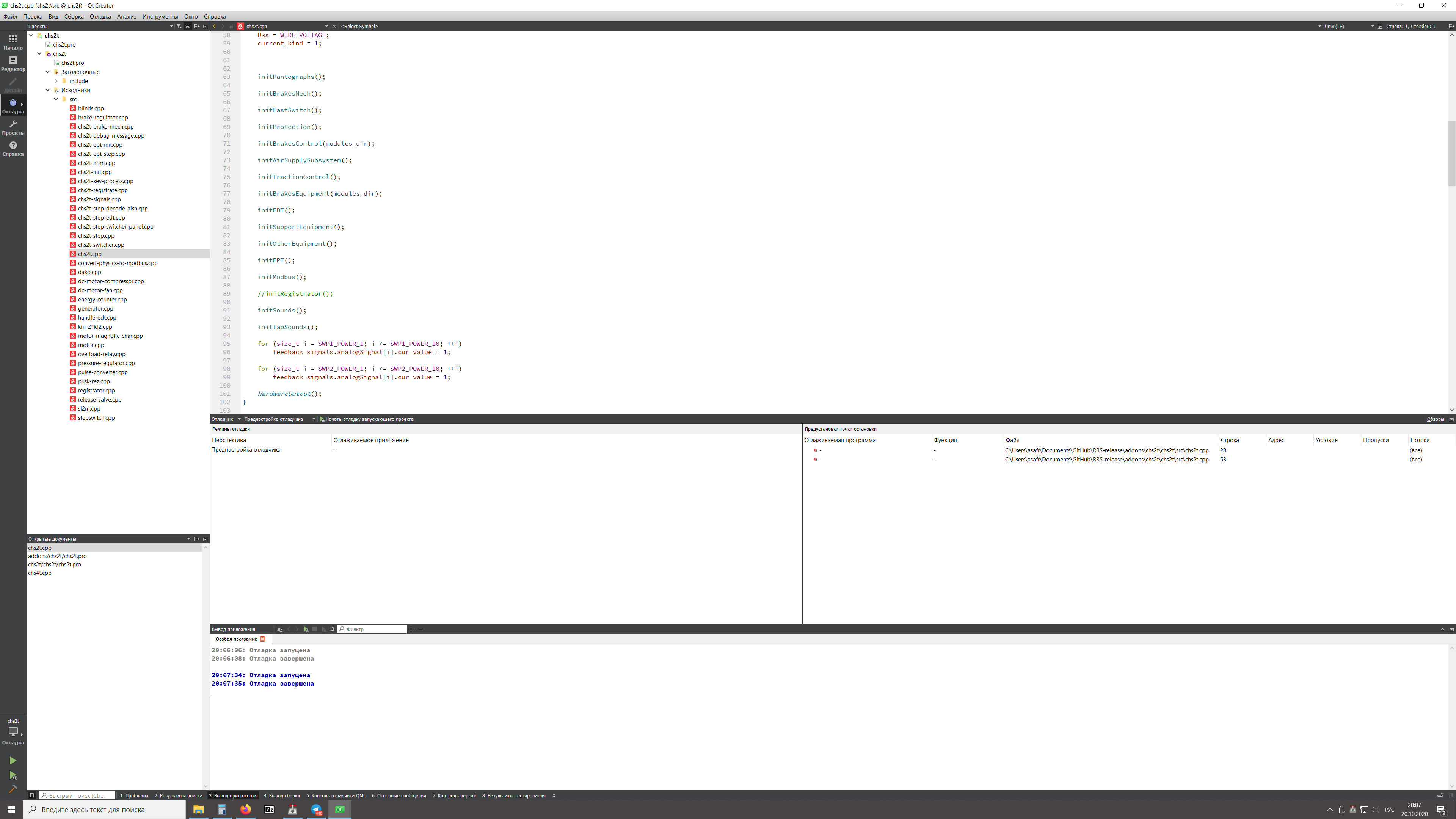This screenshot has height=819, width=1456.
Task: Collapse the Заголовочные tree node
Action: [48, 72]
